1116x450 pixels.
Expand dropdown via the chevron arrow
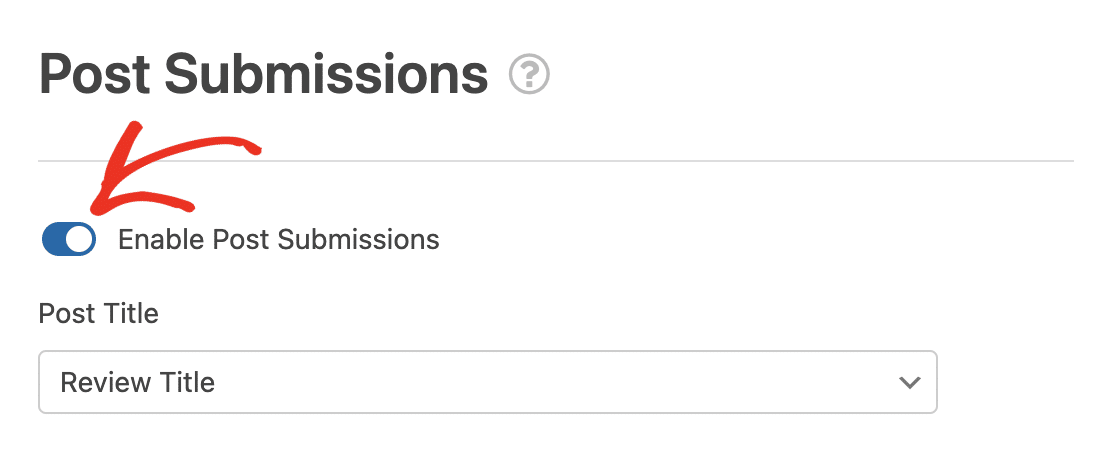click(910, 382)
